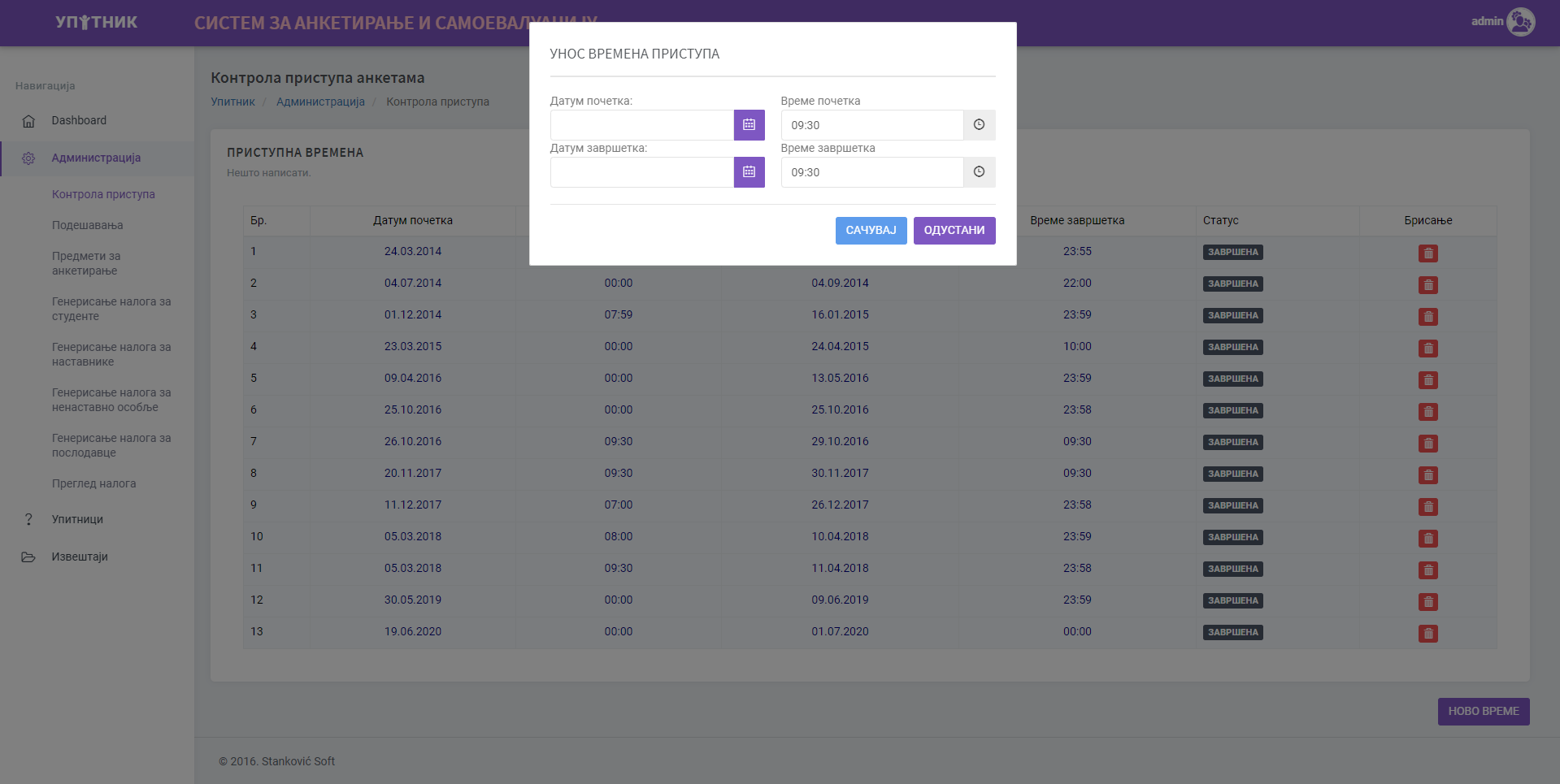Collapse the Администрација sidebar section
Screen dimensions: 1560x784
(96, 158)
